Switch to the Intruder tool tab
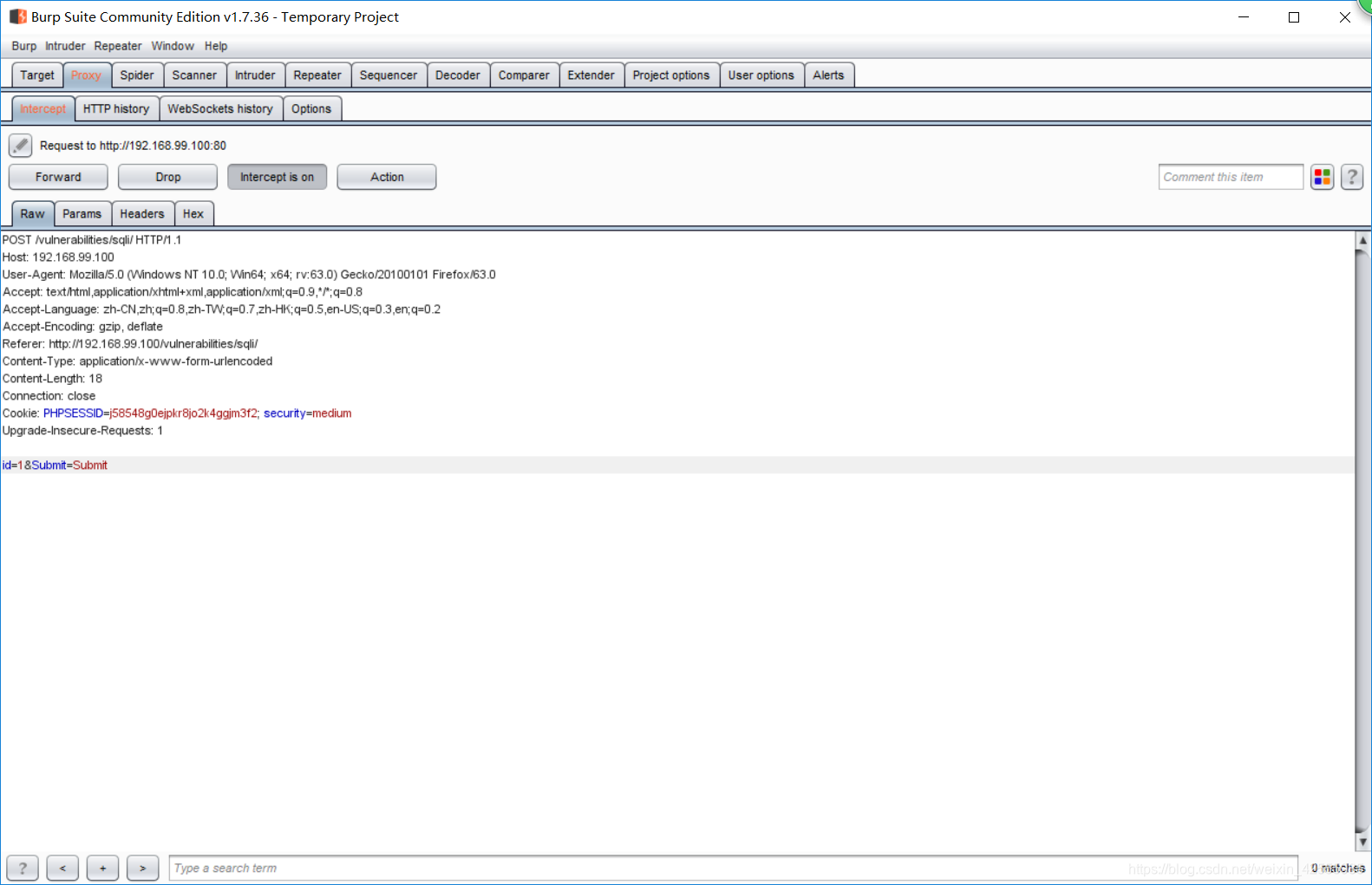This screenshot has width=1372, height=885. (x=255, y=75)
